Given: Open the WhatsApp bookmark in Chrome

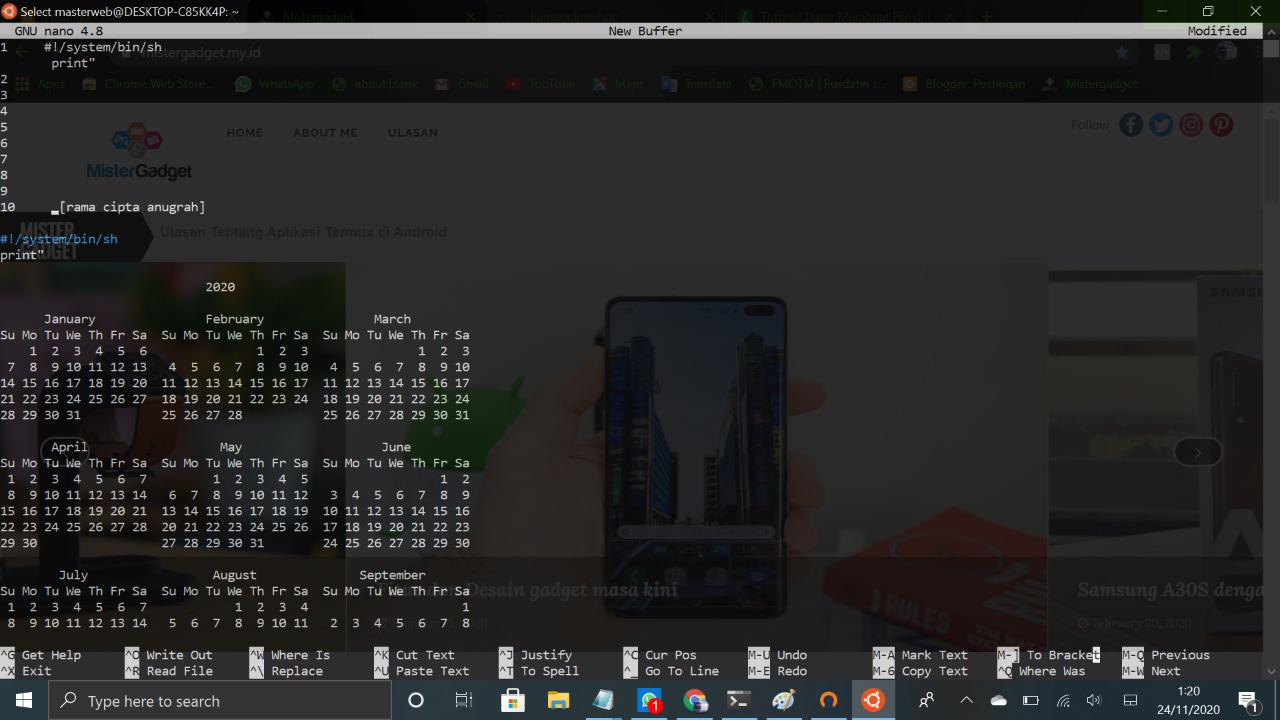Looking at the screenshot, I should (x=275, y=84).
